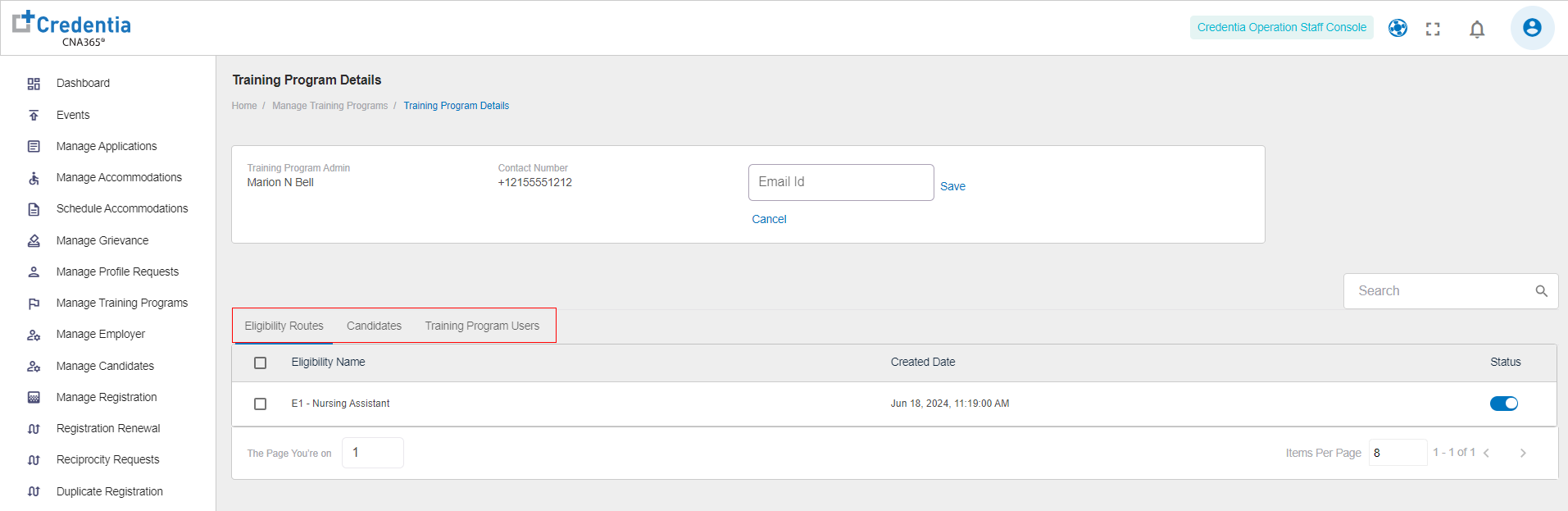This screenshot has width=1568, height=511.
Task: Check the E1 - Nursing Assistant row
Action: point(261,404)
